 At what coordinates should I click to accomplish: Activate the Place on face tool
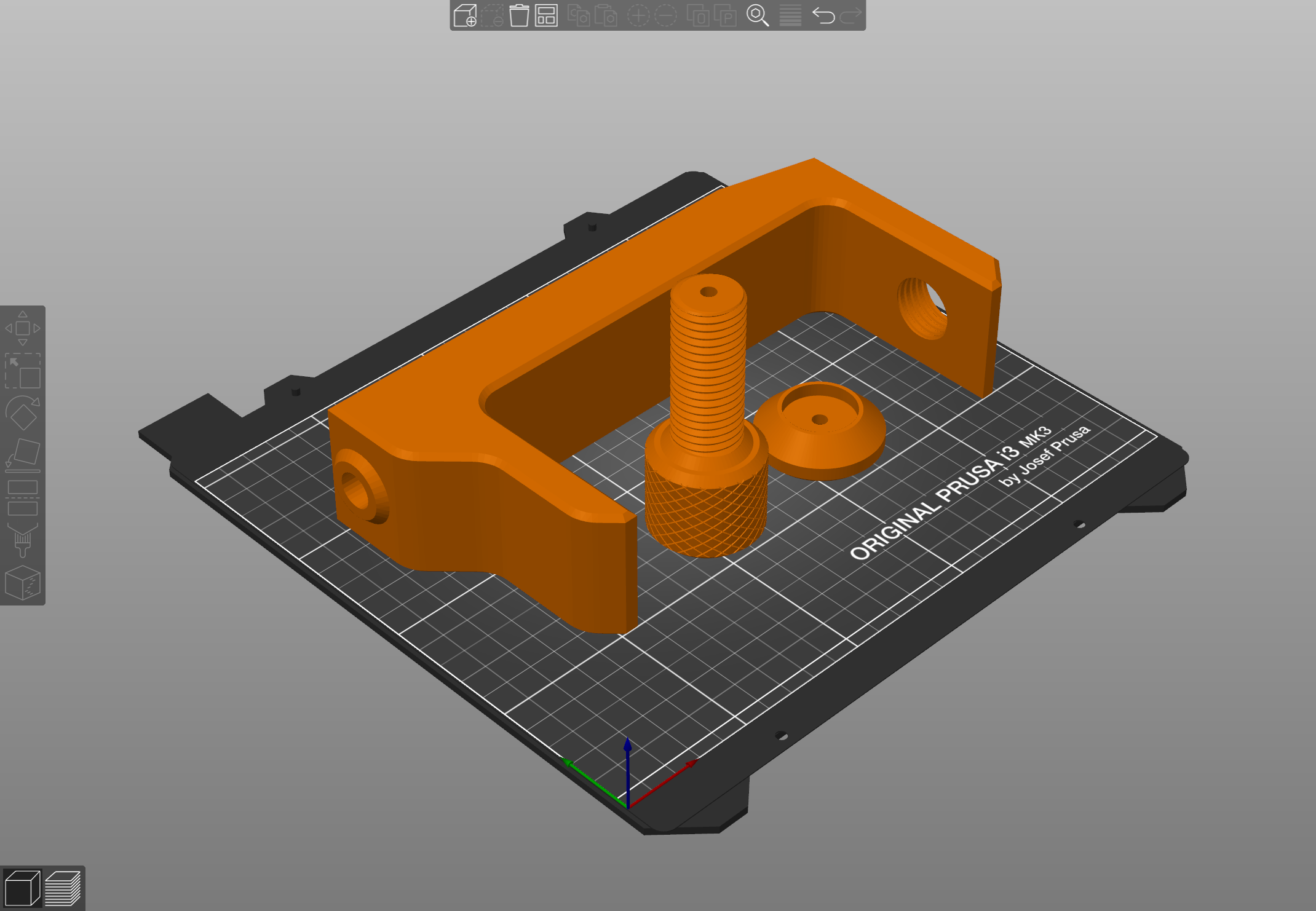(23, 455)
